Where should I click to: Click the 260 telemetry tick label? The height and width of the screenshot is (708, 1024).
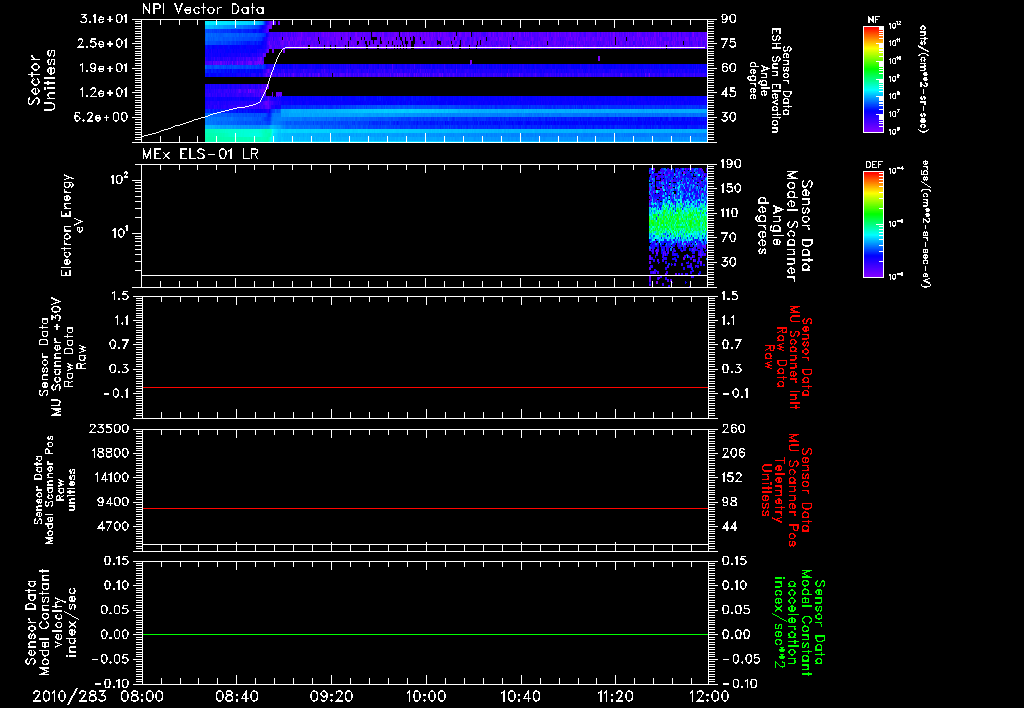coord(733,428)
